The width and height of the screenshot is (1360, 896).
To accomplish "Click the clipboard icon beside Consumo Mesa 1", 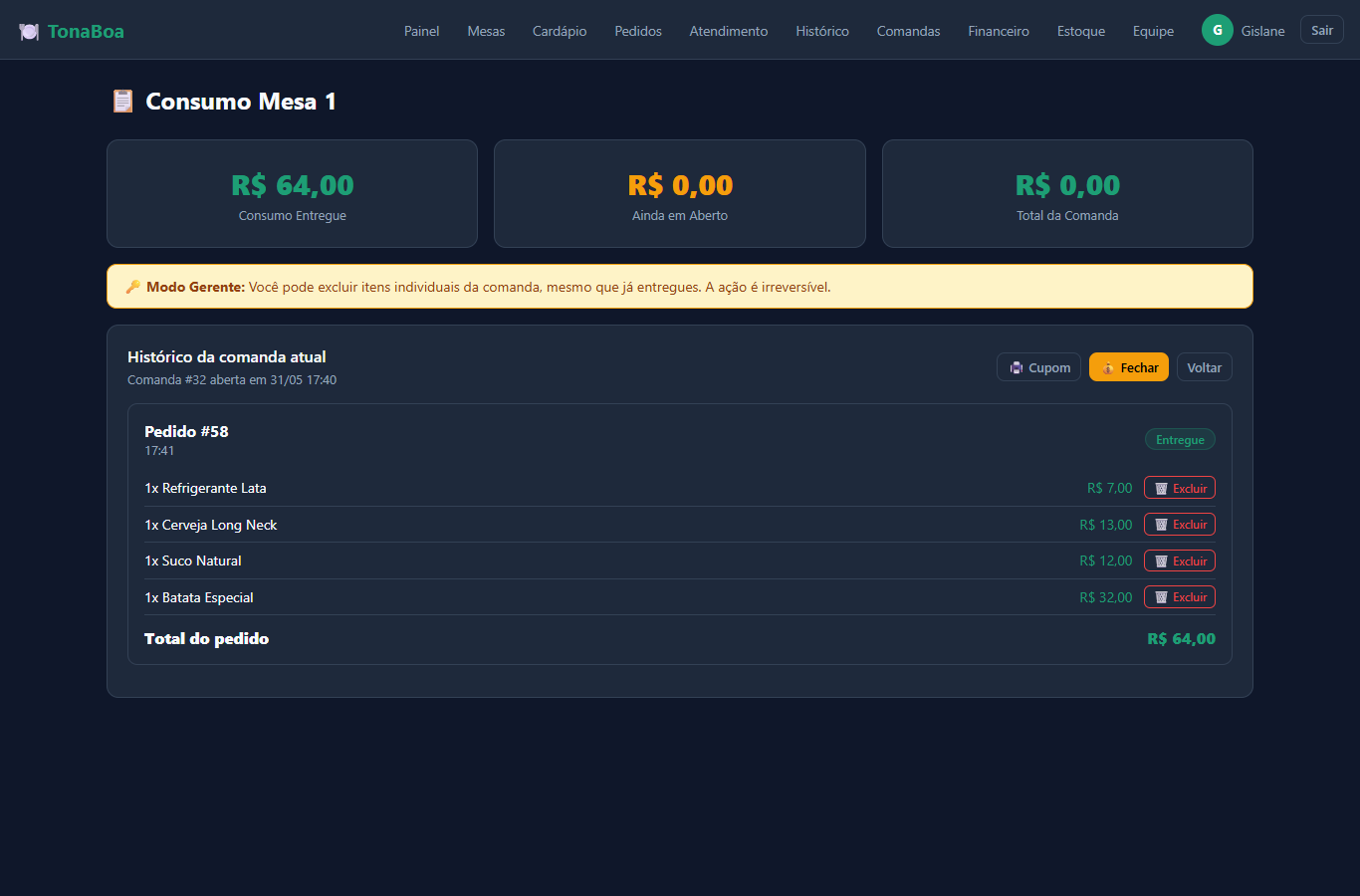I will click(122, 101).
